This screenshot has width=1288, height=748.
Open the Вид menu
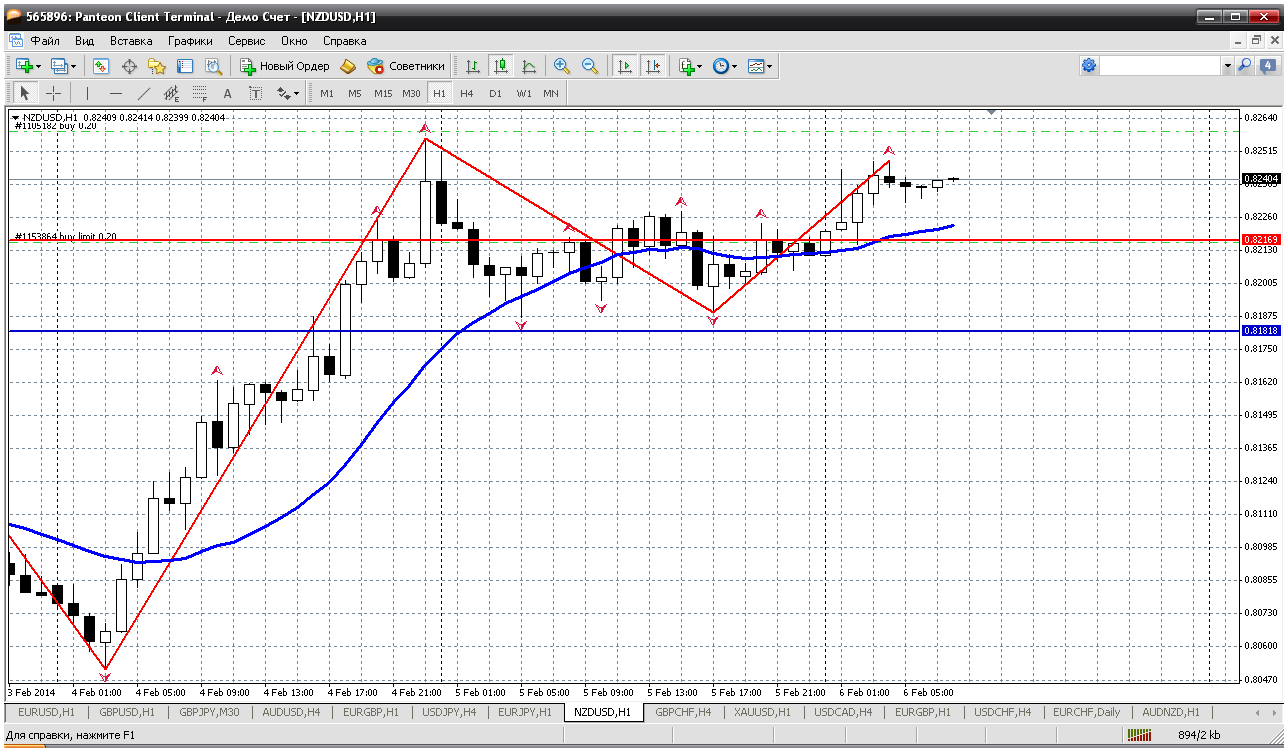pyautogui.click(x=85, y=41)
